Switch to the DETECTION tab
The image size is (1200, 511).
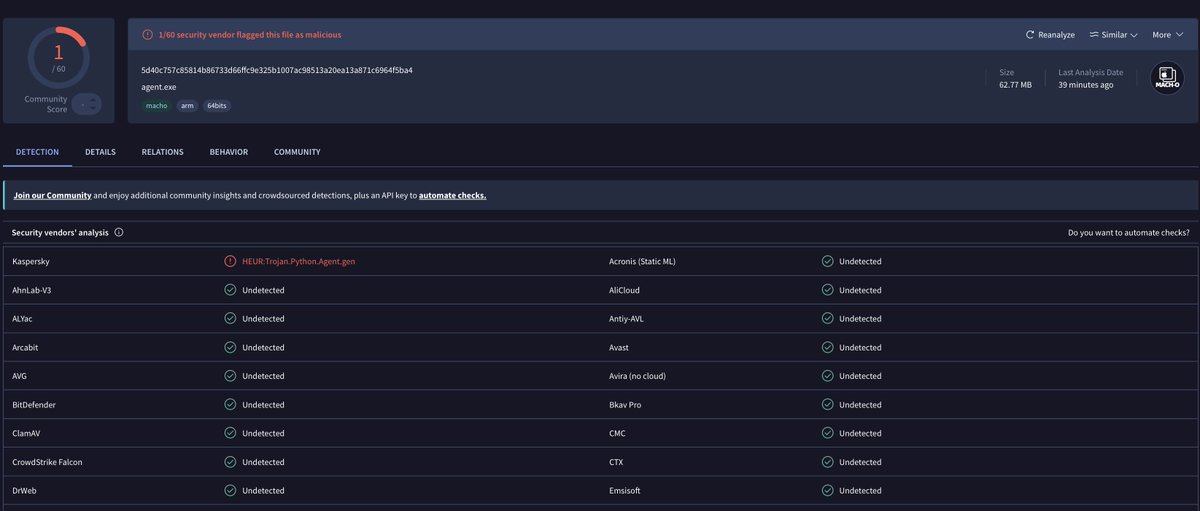pyautogui.click(x=37, y=152)
